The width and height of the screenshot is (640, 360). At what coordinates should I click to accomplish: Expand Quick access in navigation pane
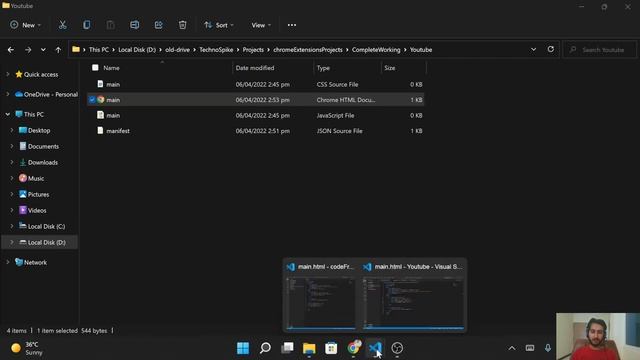[7, 74]
